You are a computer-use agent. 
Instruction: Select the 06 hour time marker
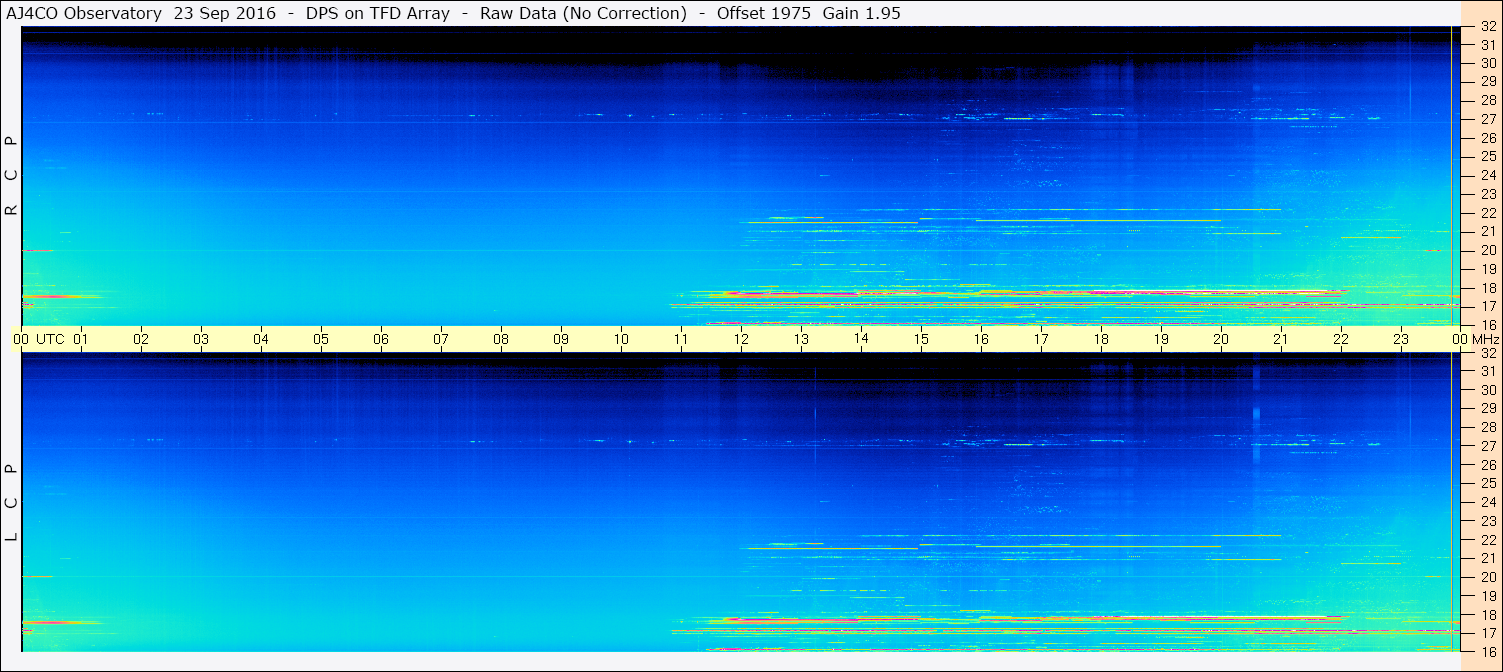(x=381, y=339)
